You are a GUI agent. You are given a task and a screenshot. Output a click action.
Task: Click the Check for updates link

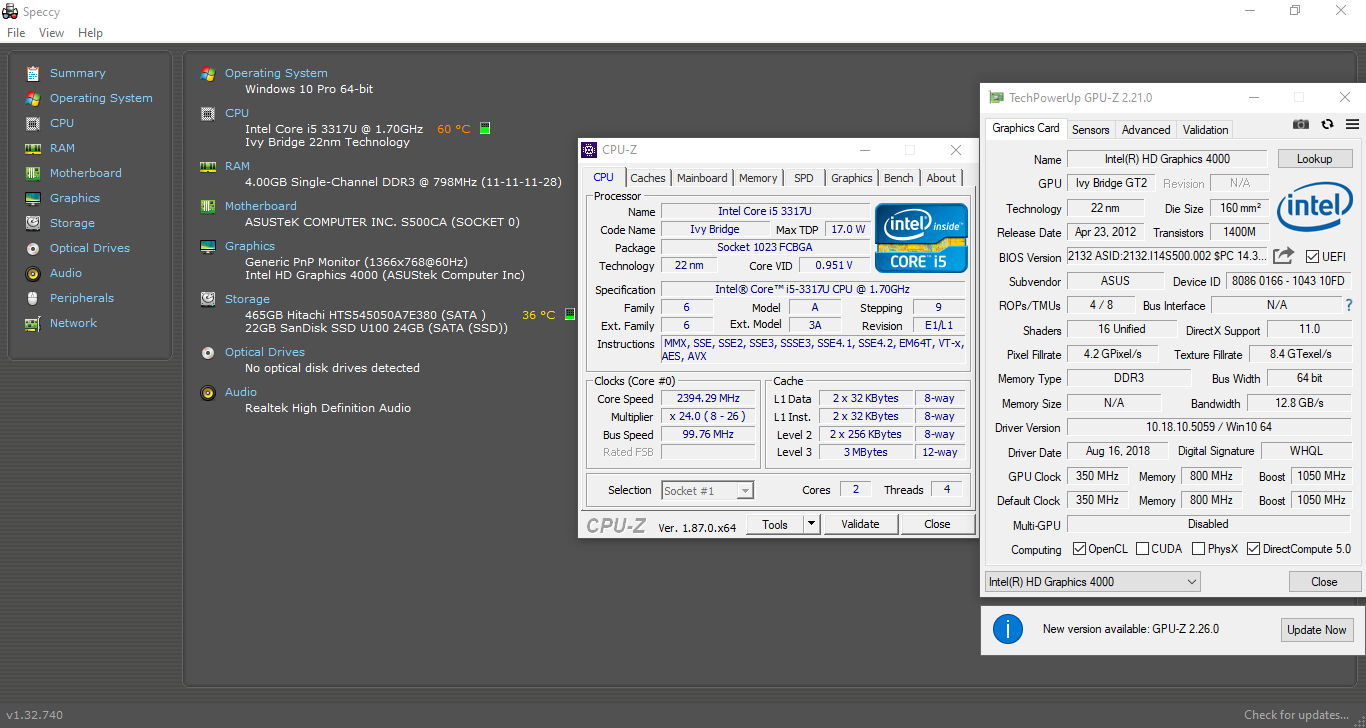tap(1296, 715)
